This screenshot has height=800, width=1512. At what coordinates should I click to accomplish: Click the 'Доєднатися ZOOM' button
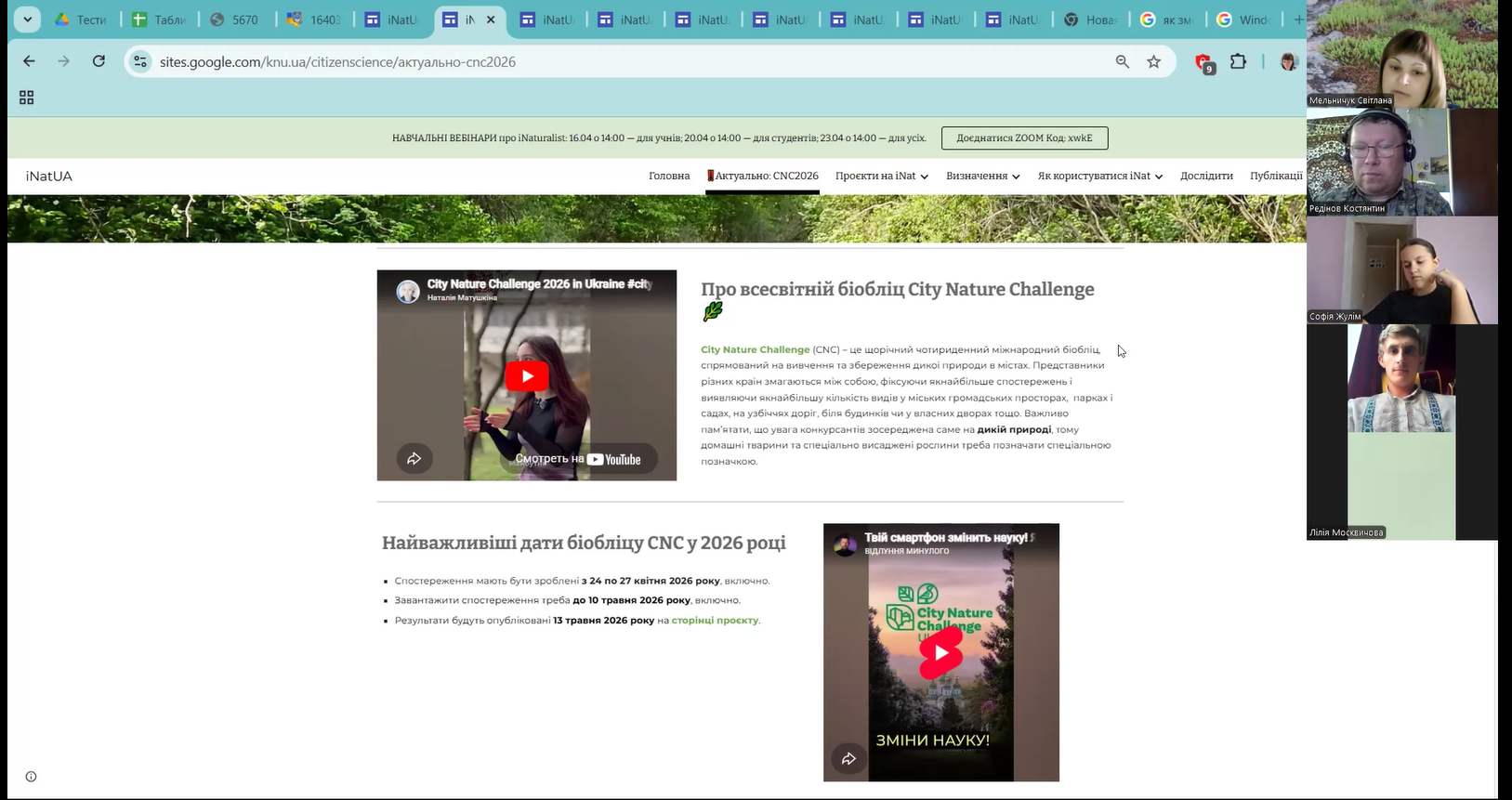coord(1024,138)
